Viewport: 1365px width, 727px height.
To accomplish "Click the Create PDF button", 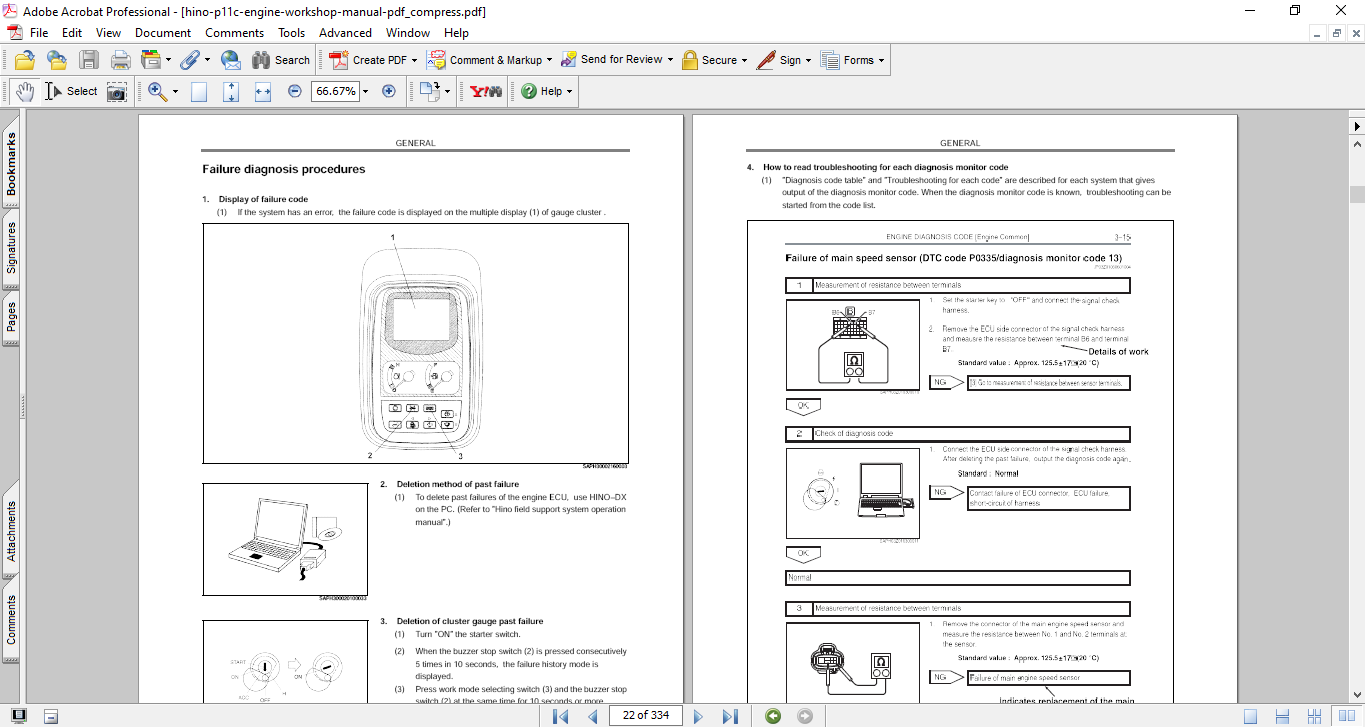I will tap(370, 60).
